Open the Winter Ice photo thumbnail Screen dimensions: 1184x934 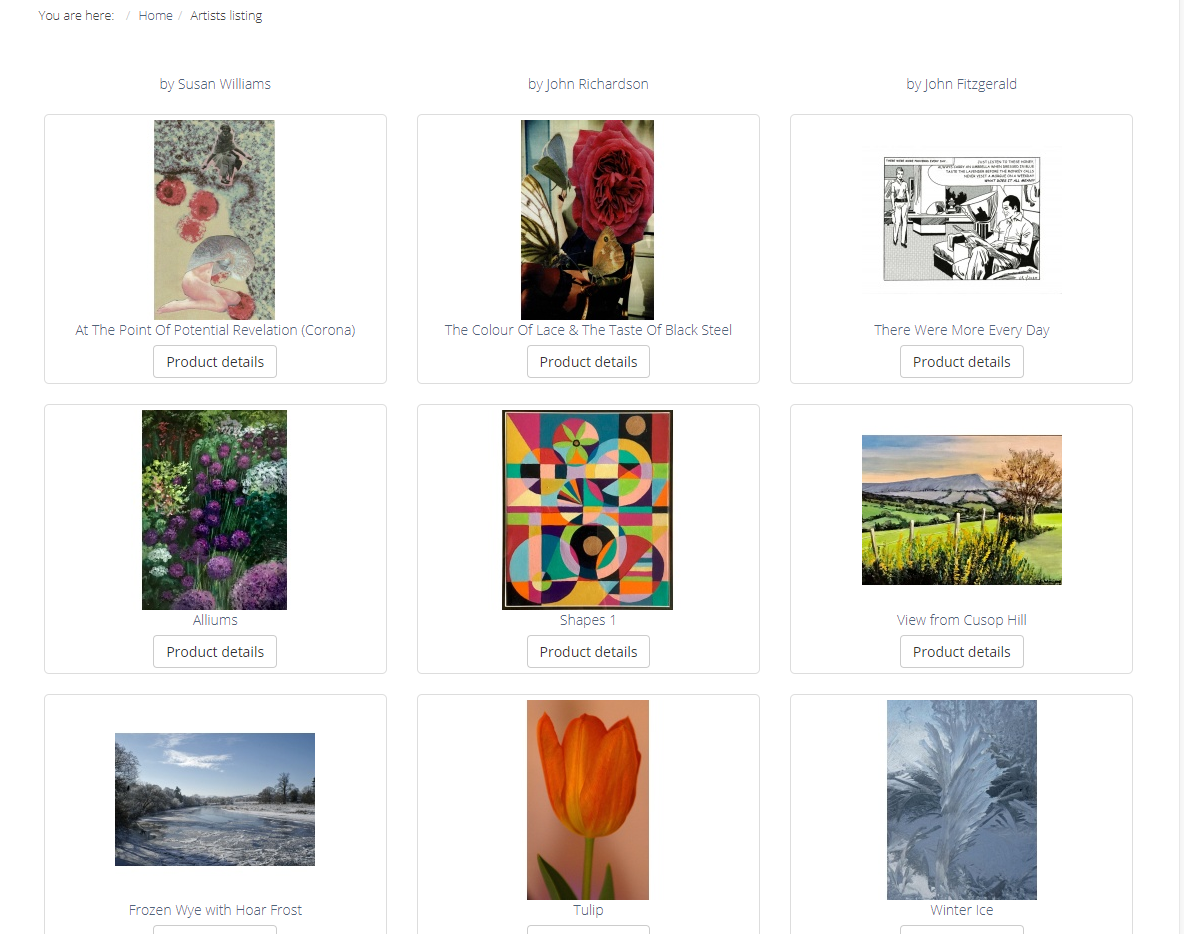(x=962, y=800)
